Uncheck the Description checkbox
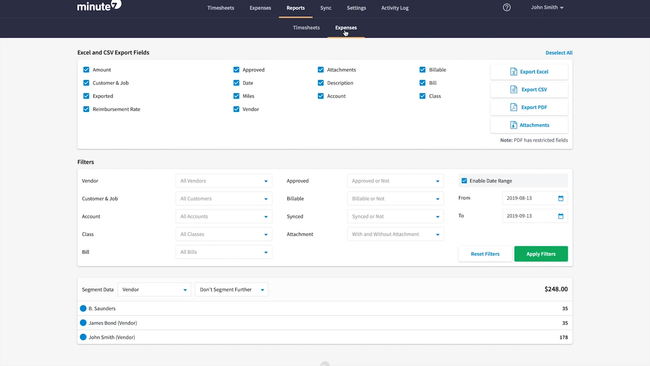 pos(320,83)
